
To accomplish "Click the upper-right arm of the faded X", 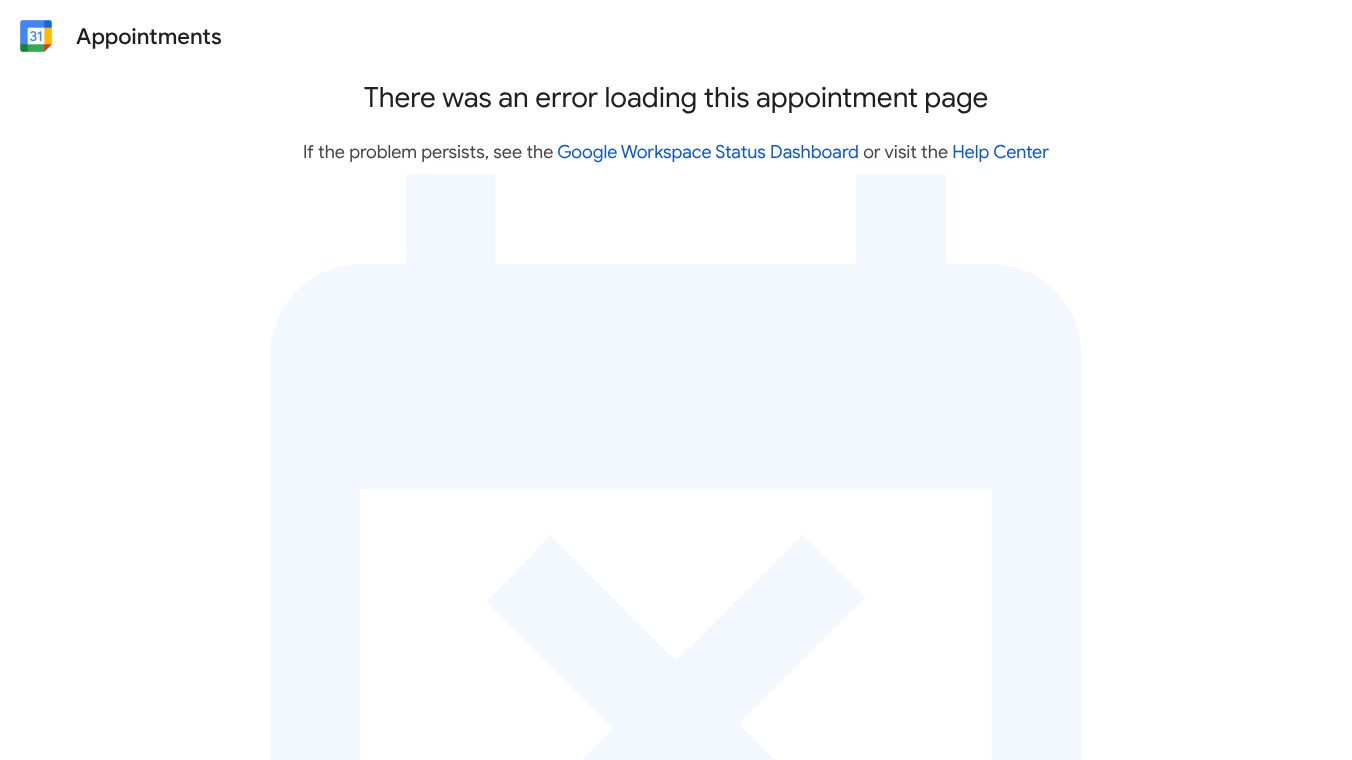I will [x=772, y=598].
